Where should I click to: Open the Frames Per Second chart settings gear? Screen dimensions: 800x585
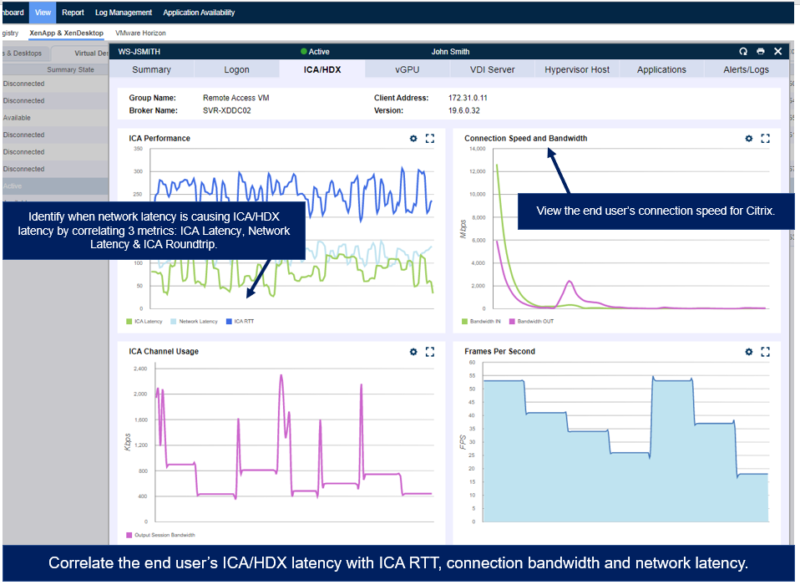pyautogui.click(x=748, y=352)
